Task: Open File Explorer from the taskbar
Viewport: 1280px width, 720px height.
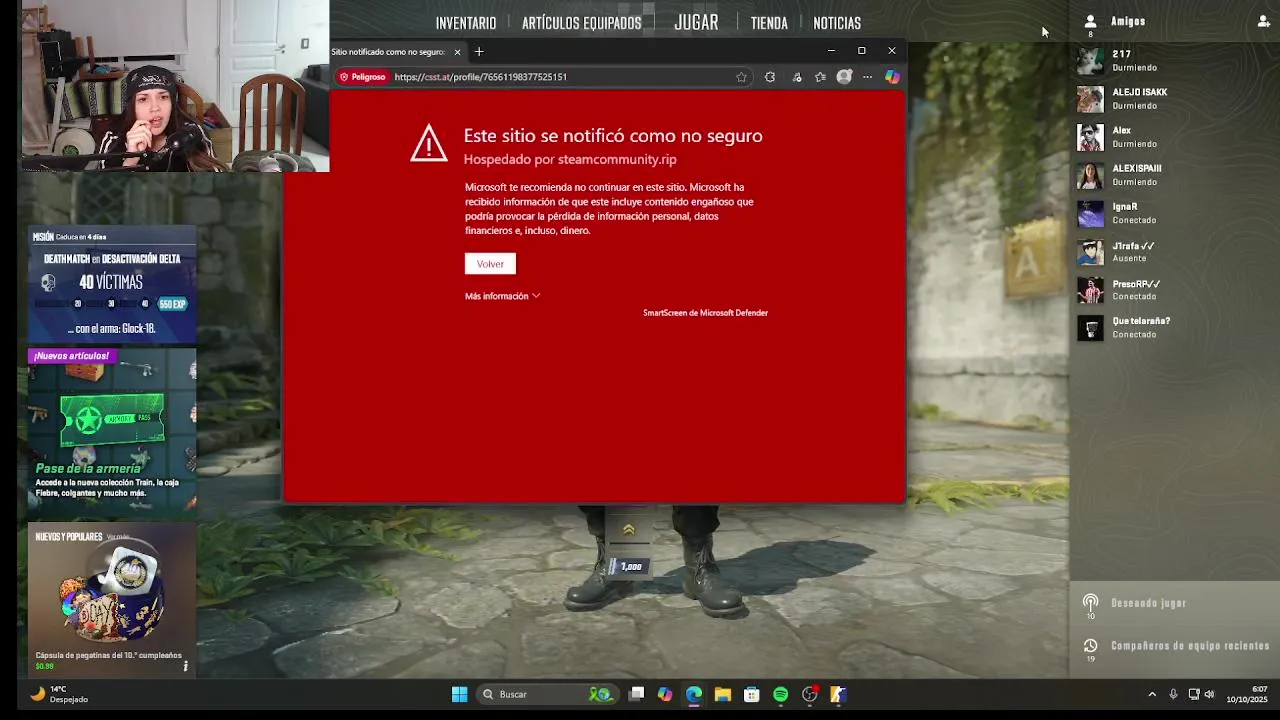Action: tap(722, 694)
